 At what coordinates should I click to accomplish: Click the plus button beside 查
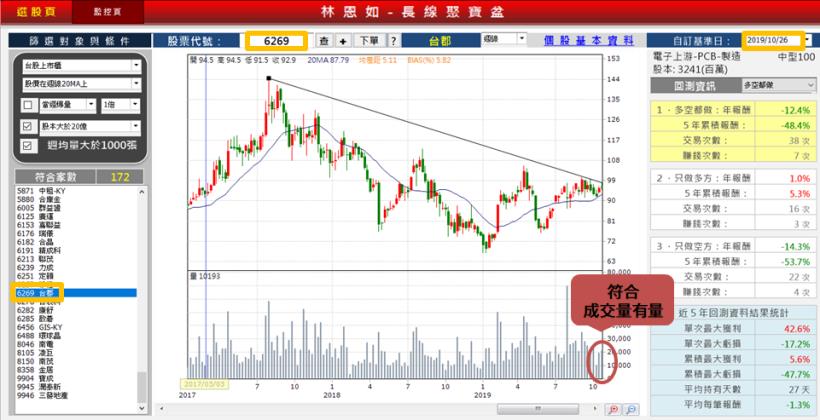(343, 41)
